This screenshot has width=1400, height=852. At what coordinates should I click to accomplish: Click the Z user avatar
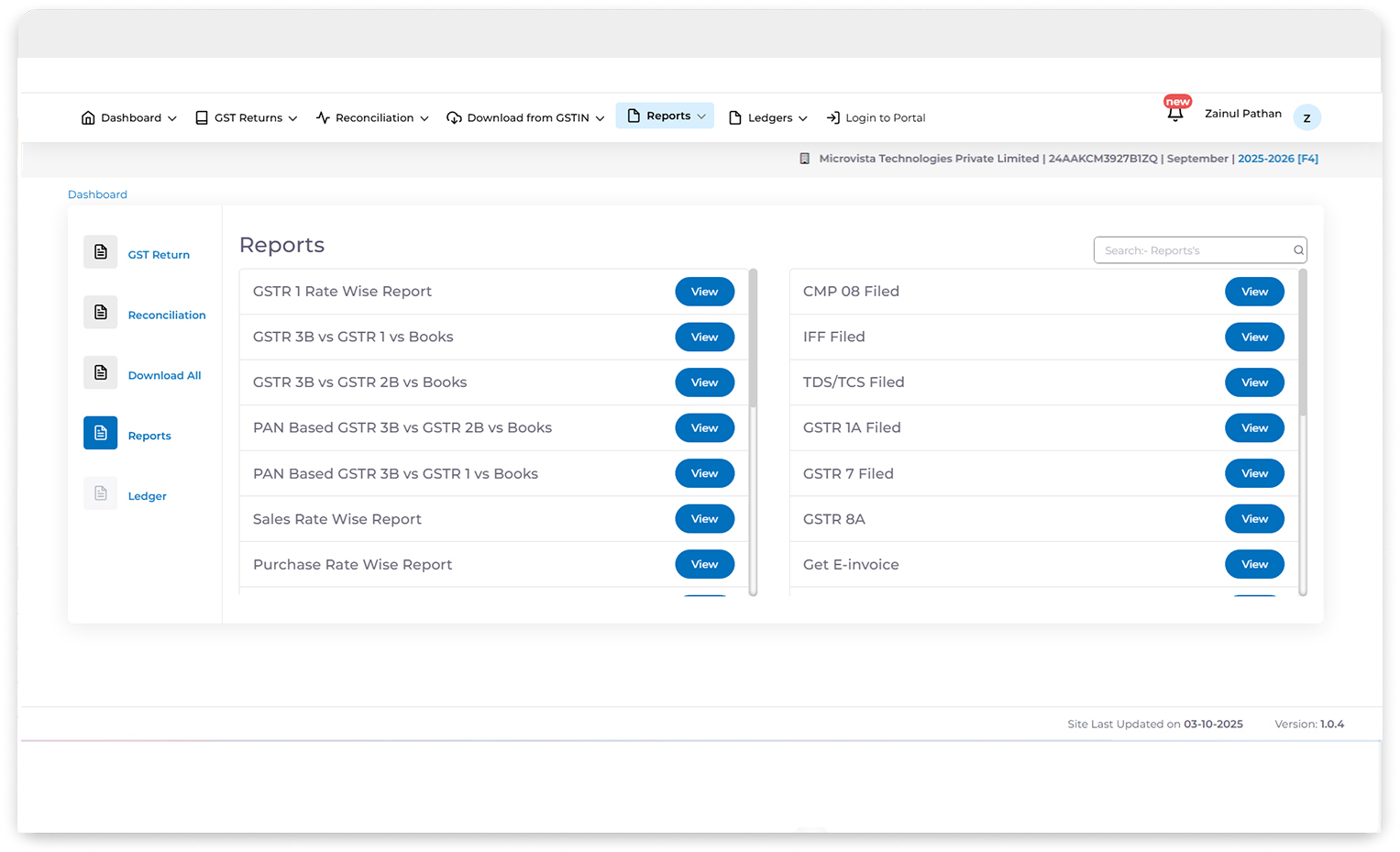[1306, 117]
